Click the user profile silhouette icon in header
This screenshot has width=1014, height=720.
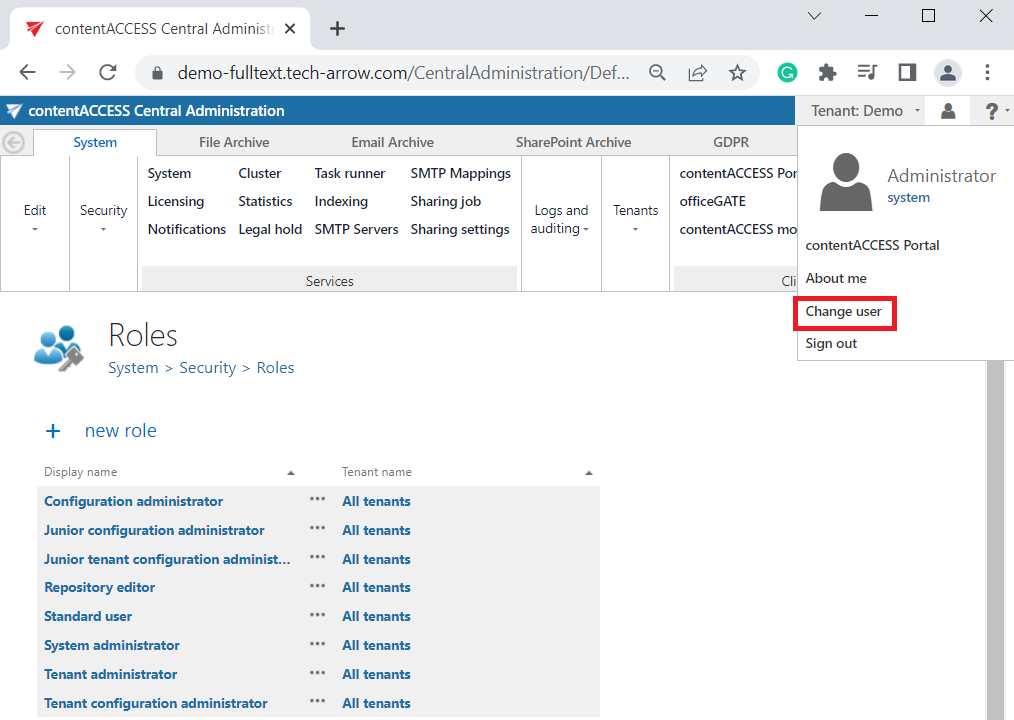[x=947, y=111]
